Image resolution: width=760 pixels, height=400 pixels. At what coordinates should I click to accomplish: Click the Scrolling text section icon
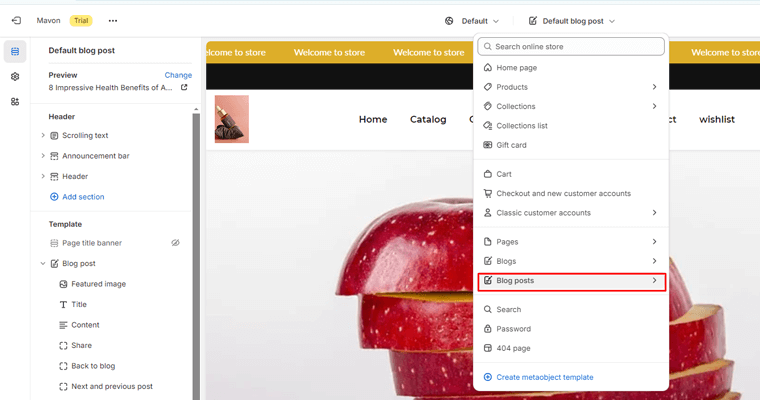click(54, 136)
